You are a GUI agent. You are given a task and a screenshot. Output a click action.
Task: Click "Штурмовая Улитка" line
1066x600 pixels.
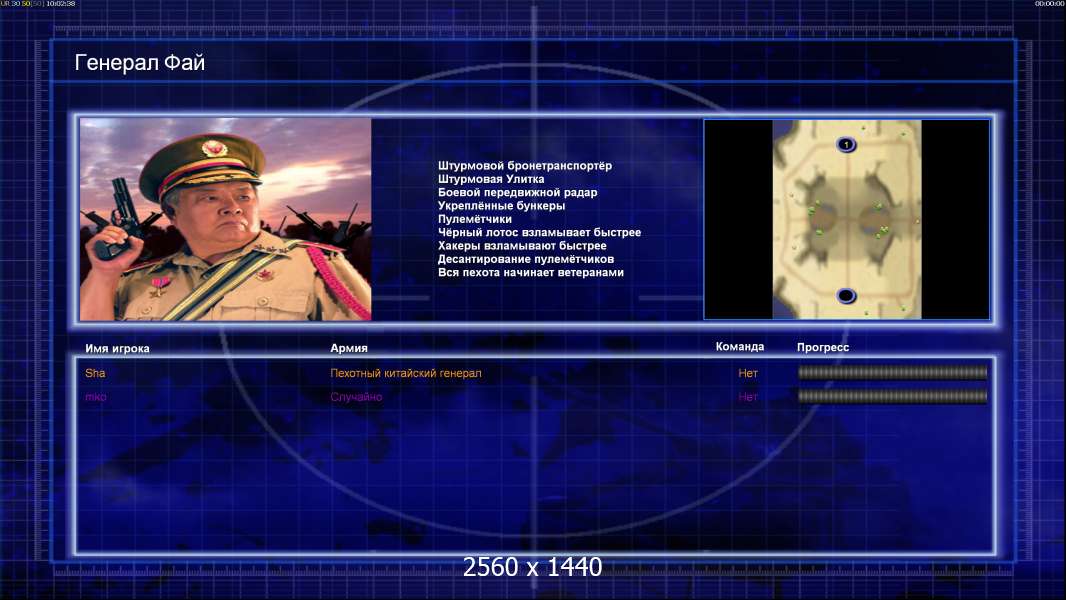[491, 179]
